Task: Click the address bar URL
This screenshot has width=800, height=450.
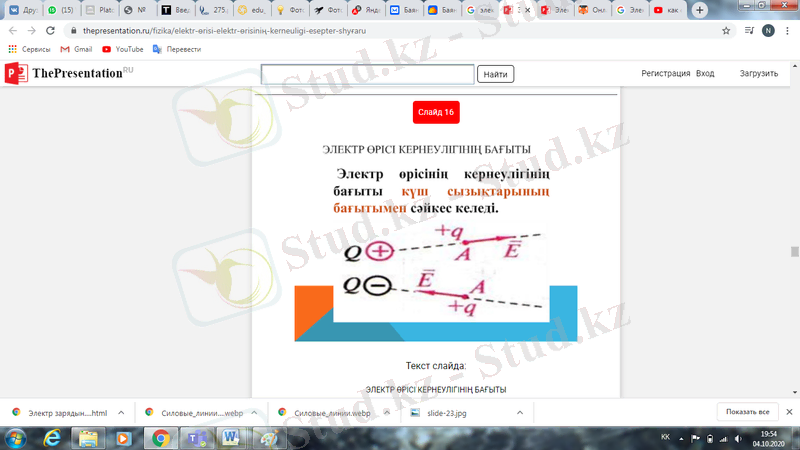Action: coord(224,31)
